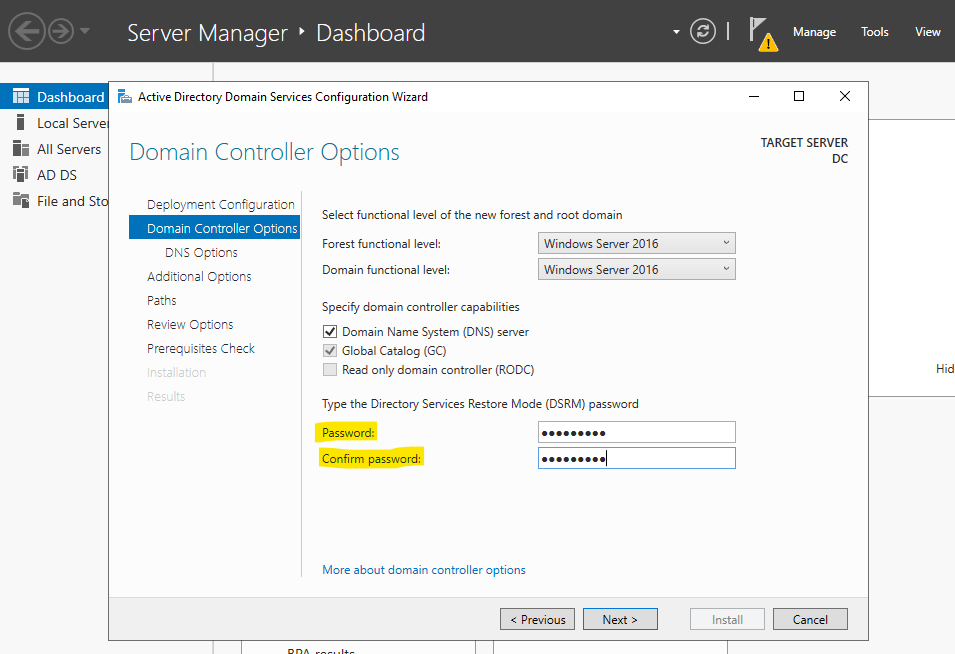This screenshot has width=955, height=654.
Task: Click the forward navigation arrow icon
Action: [61, 32]
